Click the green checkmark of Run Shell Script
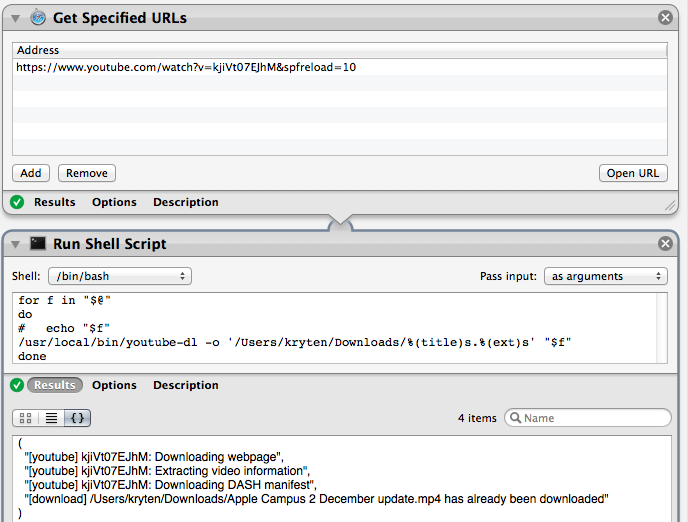The height and width of the screenshot is (522, 688). (x=17, y=385)
